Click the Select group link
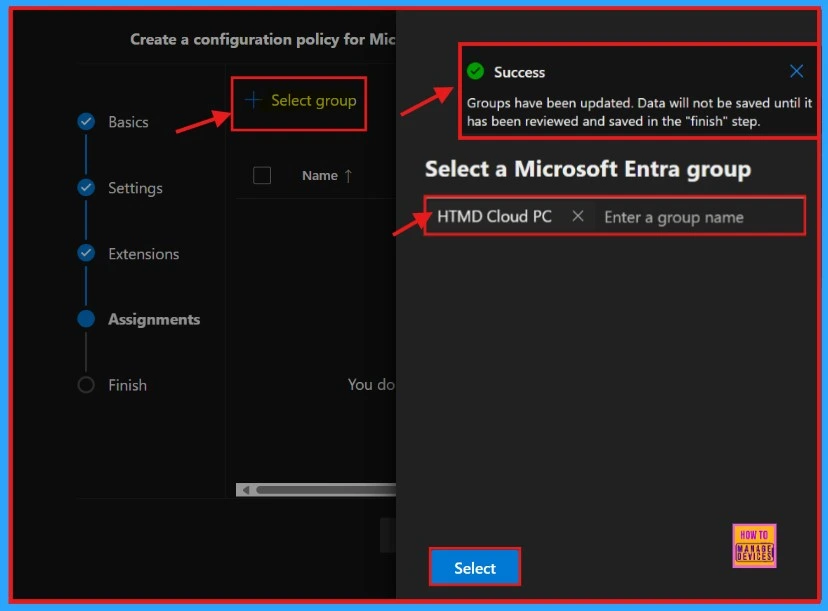 tap(313, 100)
